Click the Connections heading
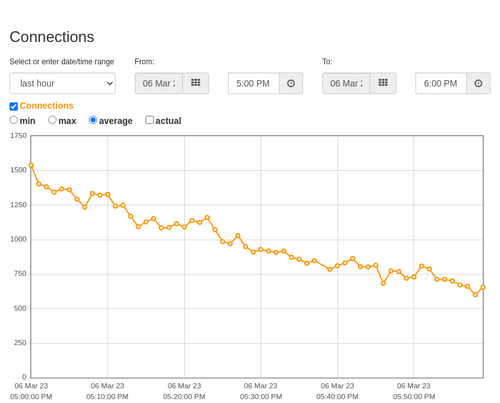The image size is (500, 403). [x=52, y=37]
